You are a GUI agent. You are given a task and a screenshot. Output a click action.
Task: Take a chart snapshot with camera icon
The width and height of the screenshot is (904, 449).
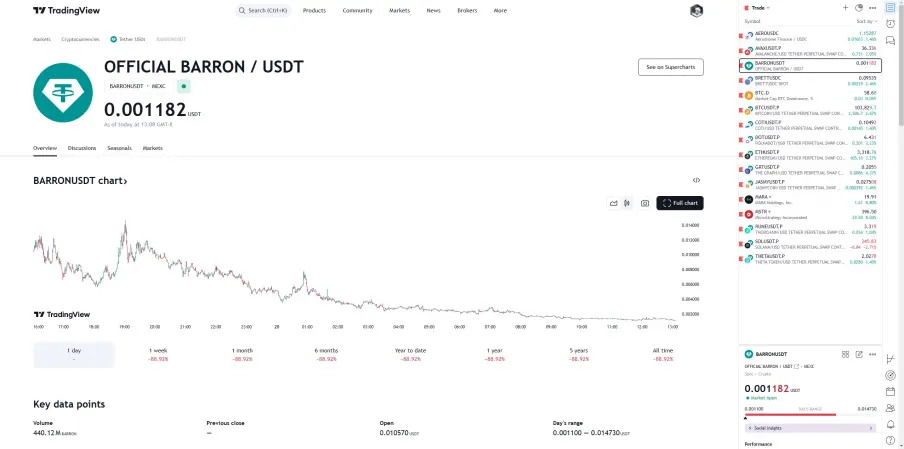[645, 203]
